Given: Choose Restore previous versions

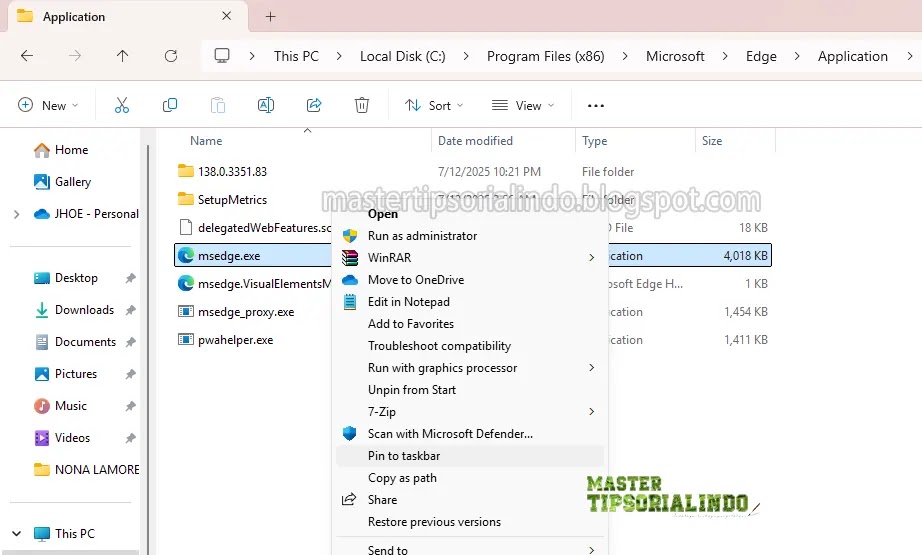Looking at the screenshot, I should (470, 522).
